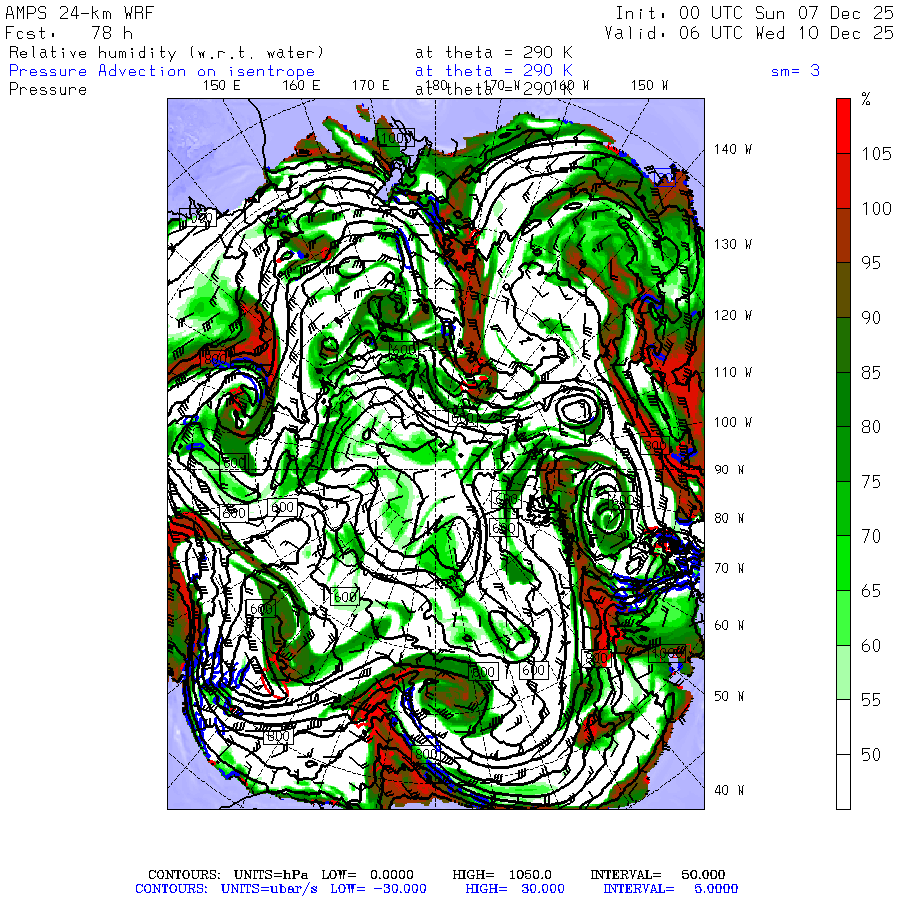Image resolution: width=900 pixels, height=900 pixels.
Task: Click the "Fcst: 78 h" forecast hour text
Action: (69, 33)
